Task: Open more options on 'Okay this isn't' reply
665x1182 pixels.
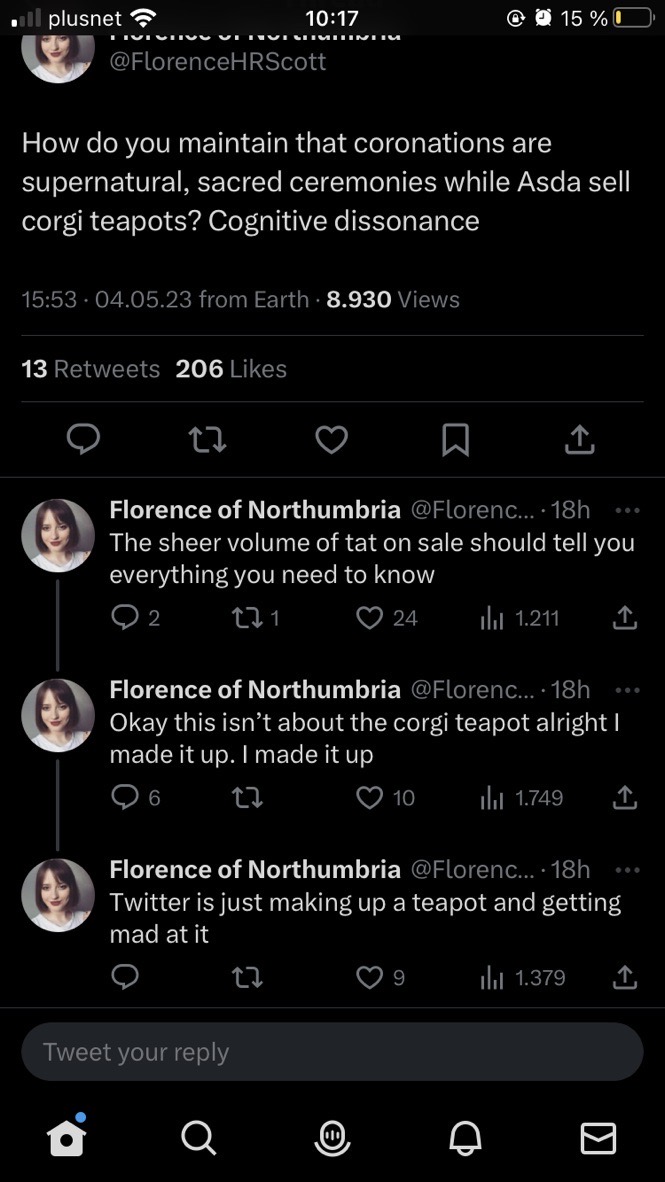Action: 626,690
